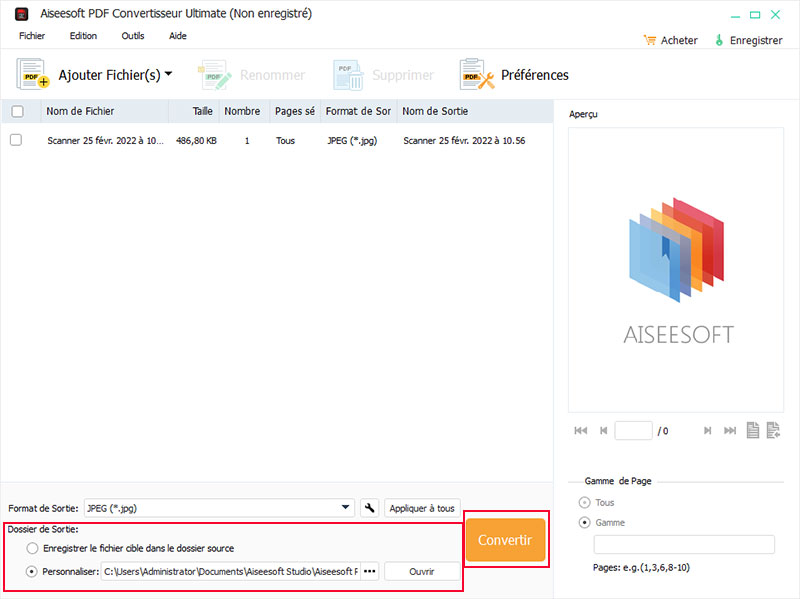Select the file name 'Scanner 25 févr. 2022 à 10...'
800x599 pixels.
coord(105,140)
